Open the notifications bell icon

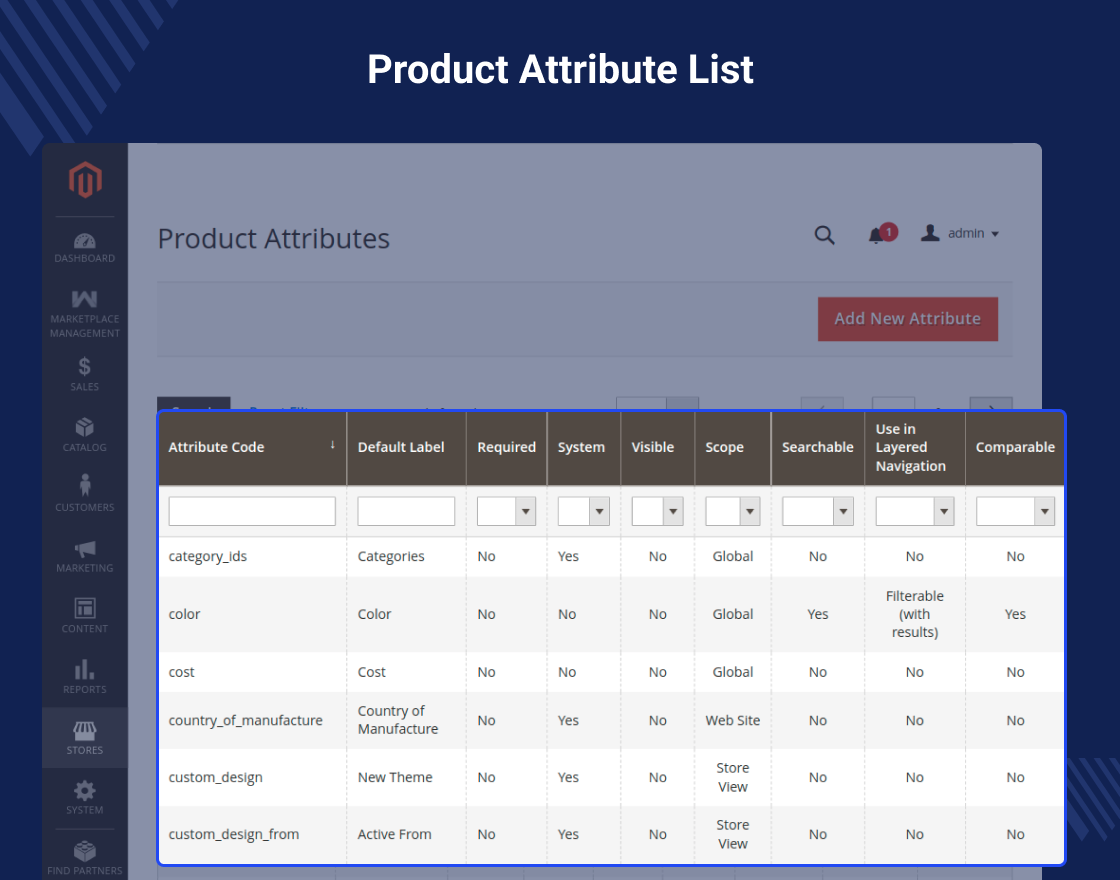(876, 235)
